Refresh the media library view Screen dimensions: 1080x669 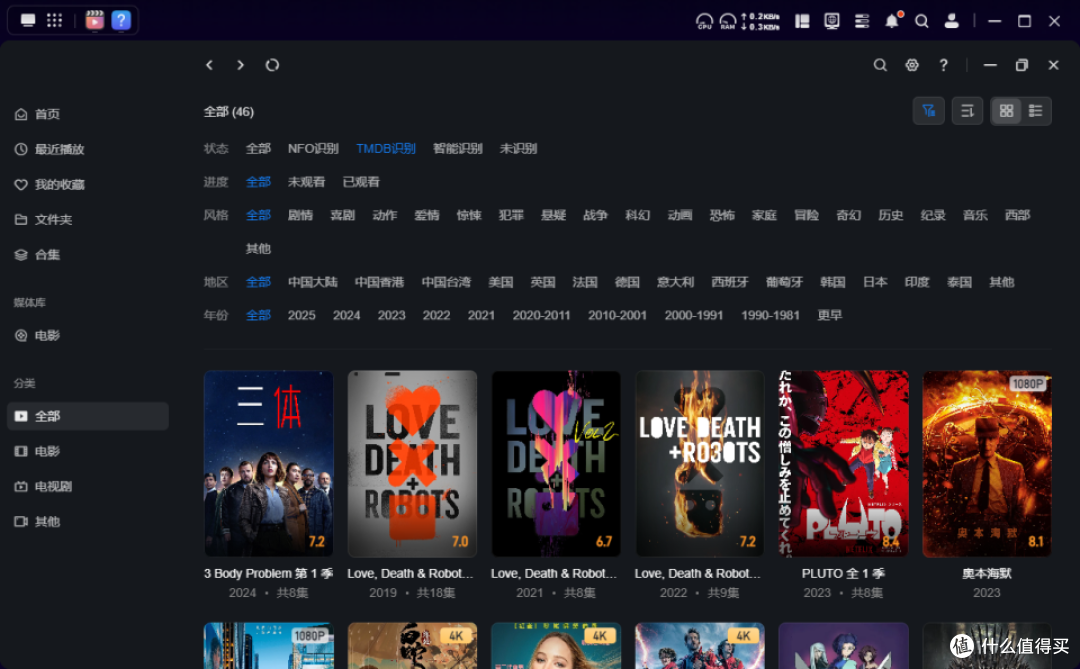point(272,65)
